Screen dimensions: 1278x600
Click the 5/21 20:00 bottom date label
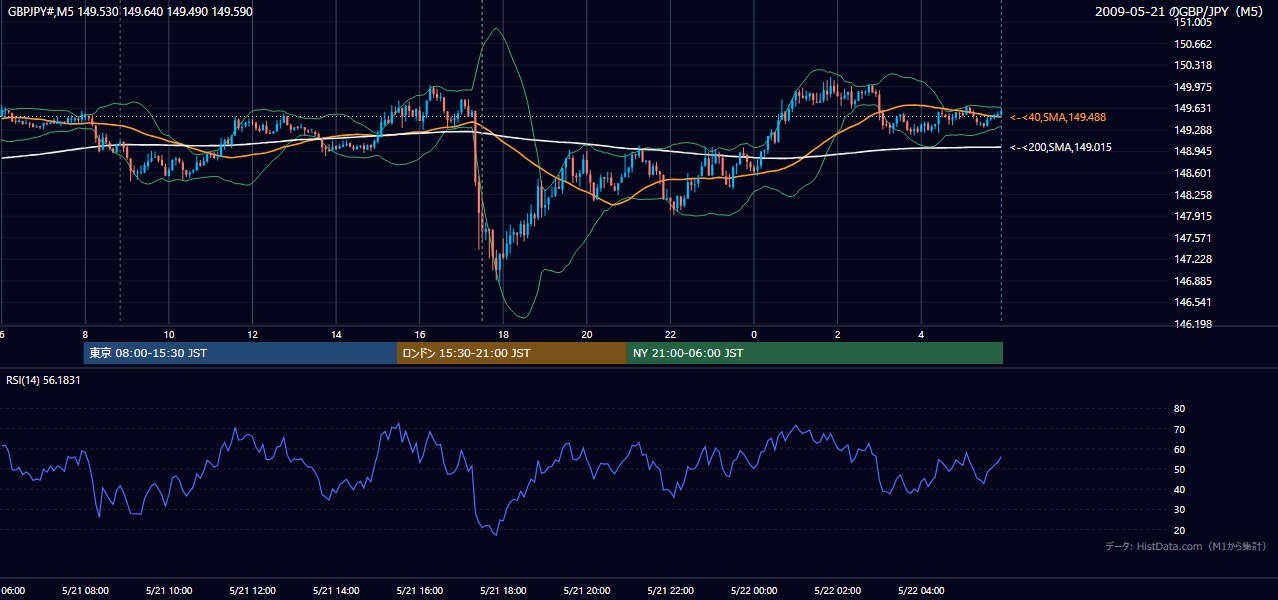click(x=587, y=591)
